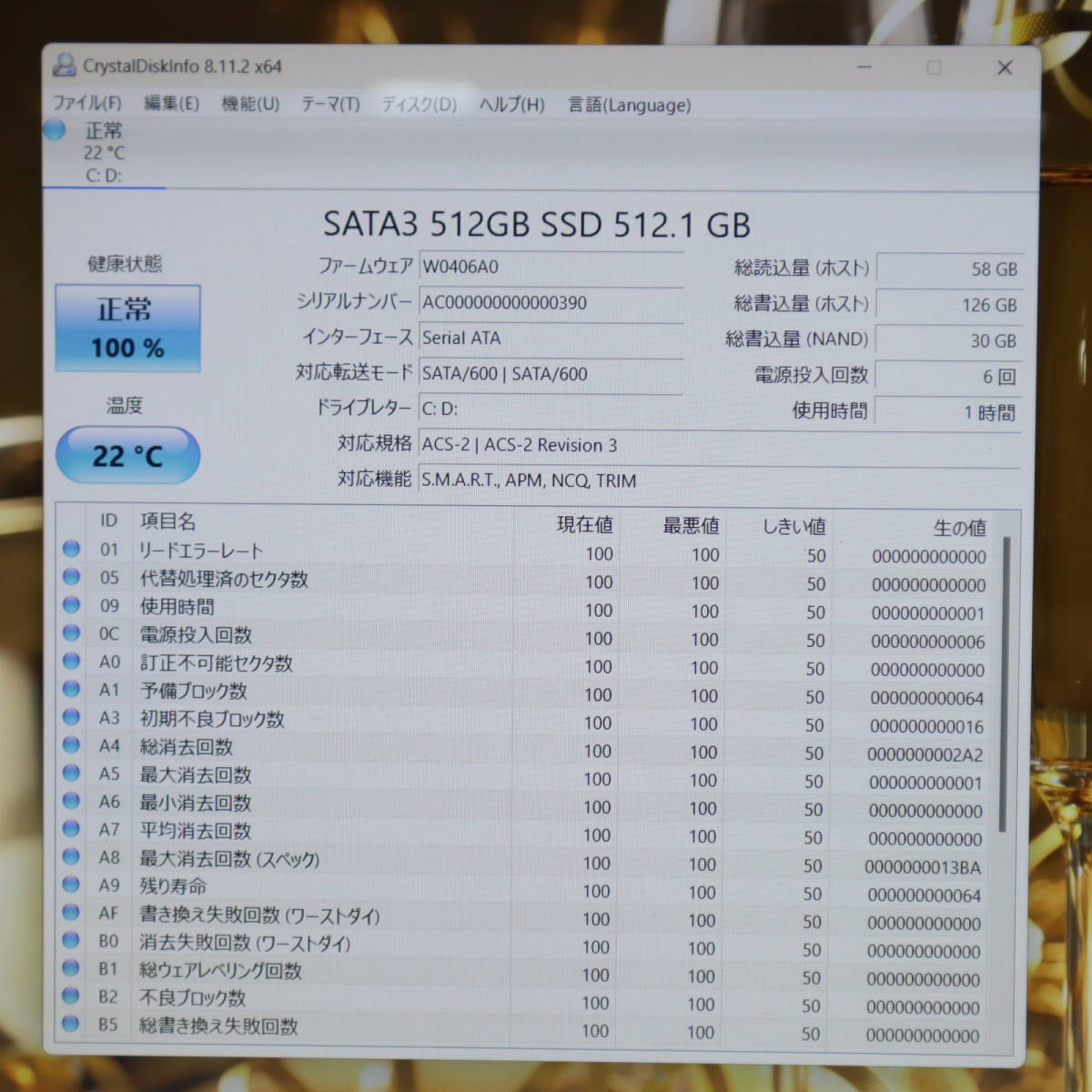Viewport: 1092px width, 1092px height.
Task: Click the 電源投入回数 value 6 回
Action: (x=949, y=376)
